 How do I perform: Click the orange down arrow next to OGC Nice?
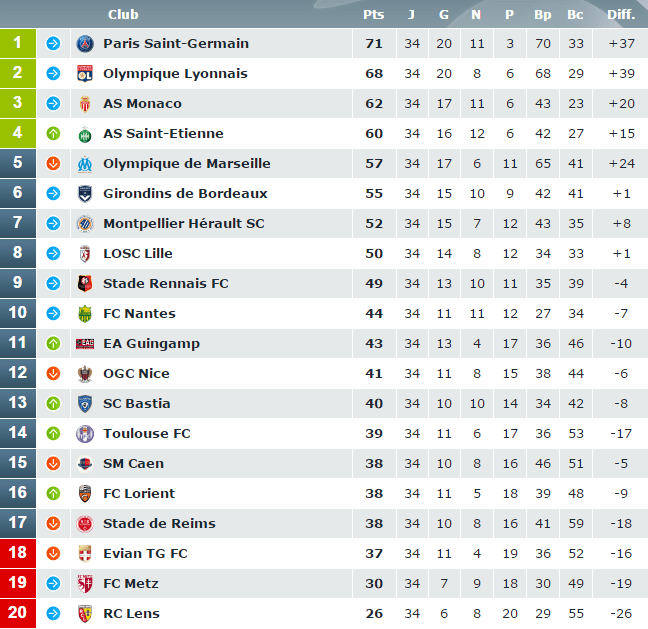(53, 374)
